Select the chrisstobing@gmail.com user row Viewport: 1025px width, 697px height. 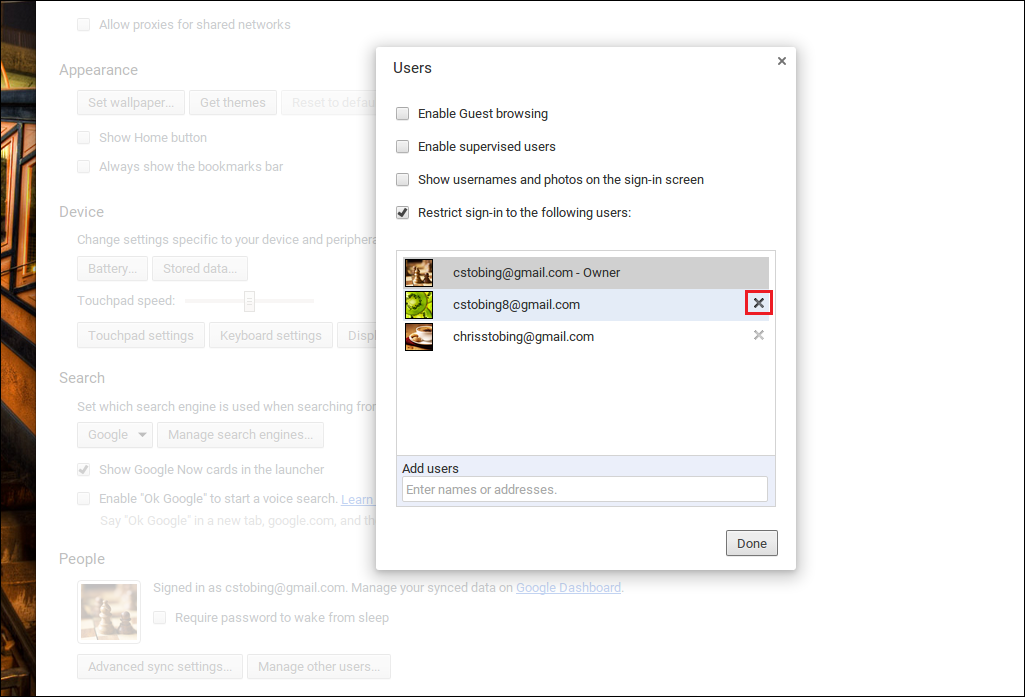tap(586, 337)
